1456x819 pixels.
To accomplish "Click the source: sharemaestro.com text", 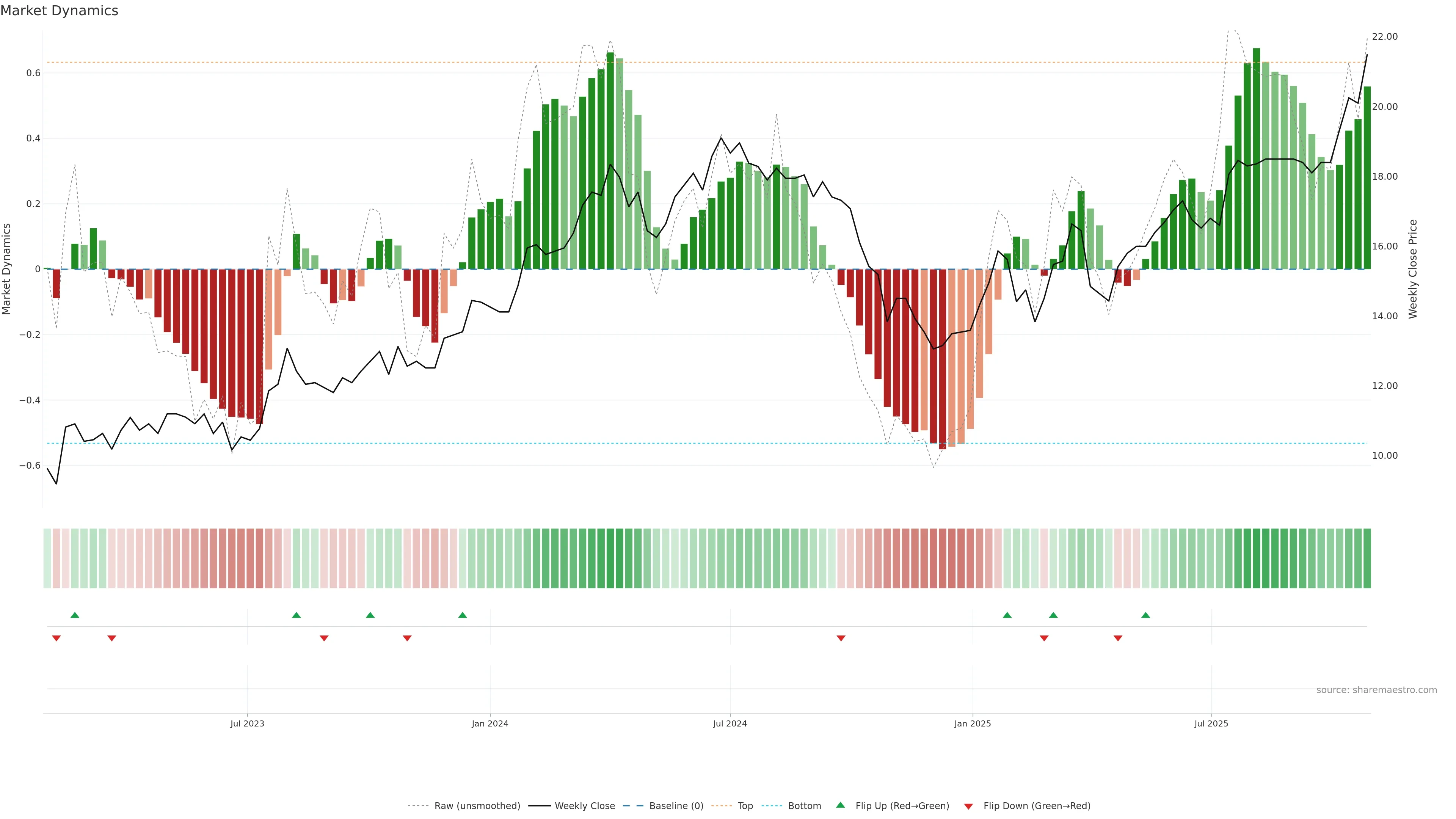I will tap(1376, 690).
